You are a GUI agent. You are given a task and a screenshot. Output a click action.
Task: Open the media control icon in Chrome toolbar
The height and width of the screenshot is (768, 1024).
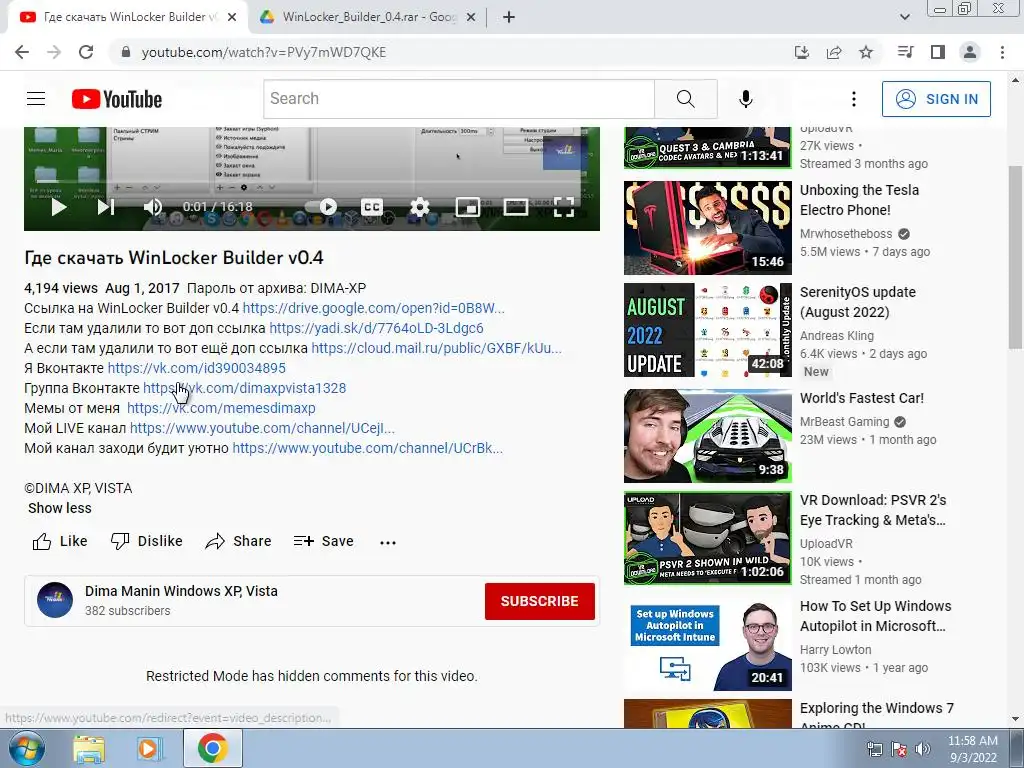906,52
